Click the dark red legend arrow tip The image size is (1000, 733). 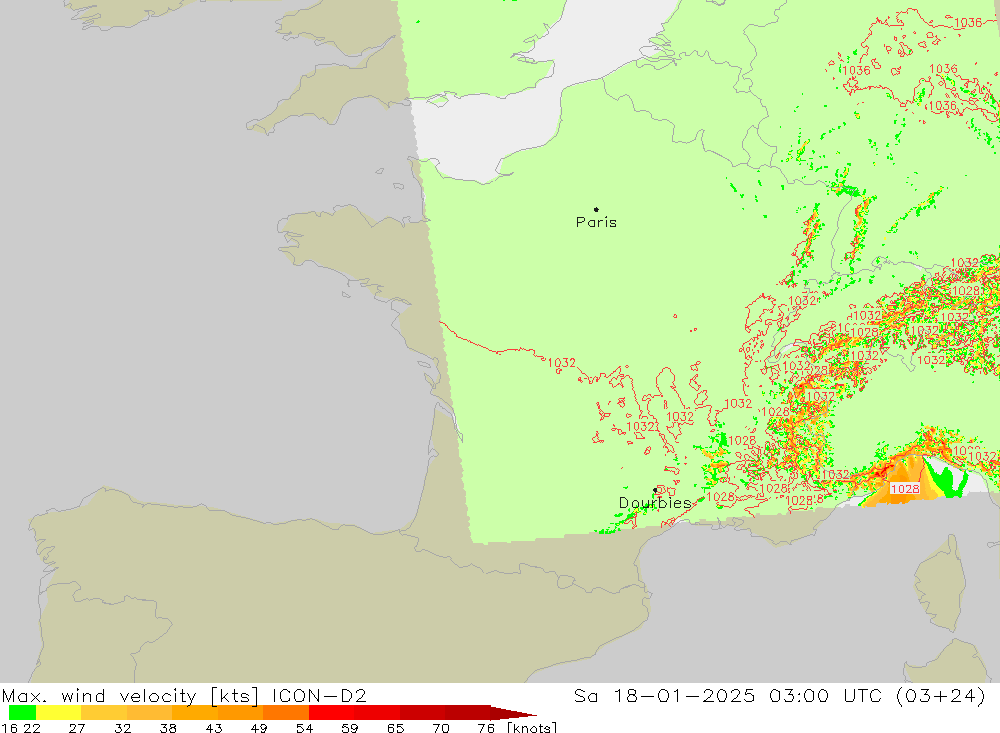click(x=514, y=713)
